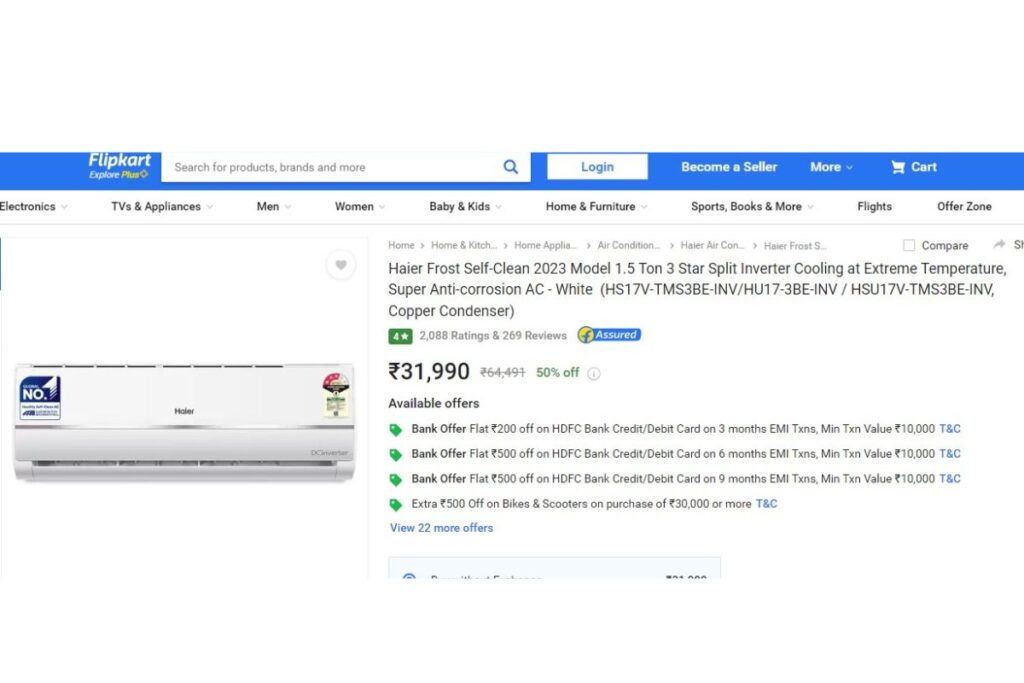Expand the Electronics category menu
The height and width of the screenshot is (683, 1024).
33,206
